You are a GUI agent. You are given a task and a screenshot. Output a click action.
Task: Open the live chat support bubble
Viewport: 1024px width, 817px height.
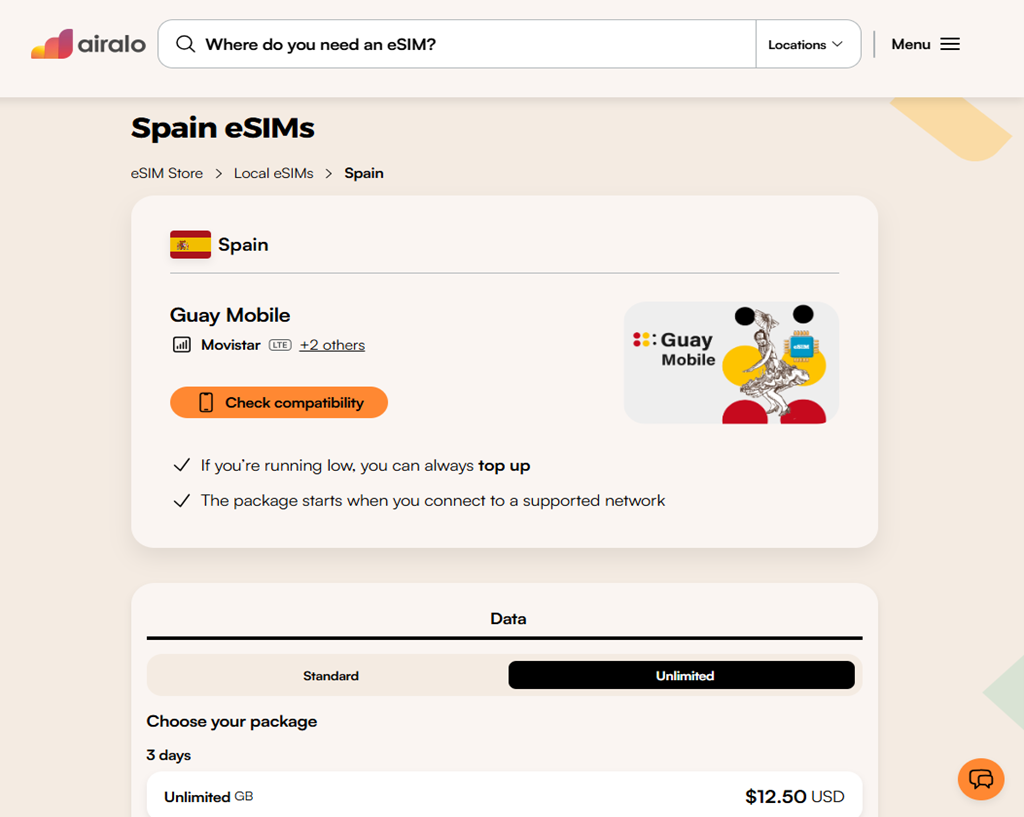click(x=980, y=779)
